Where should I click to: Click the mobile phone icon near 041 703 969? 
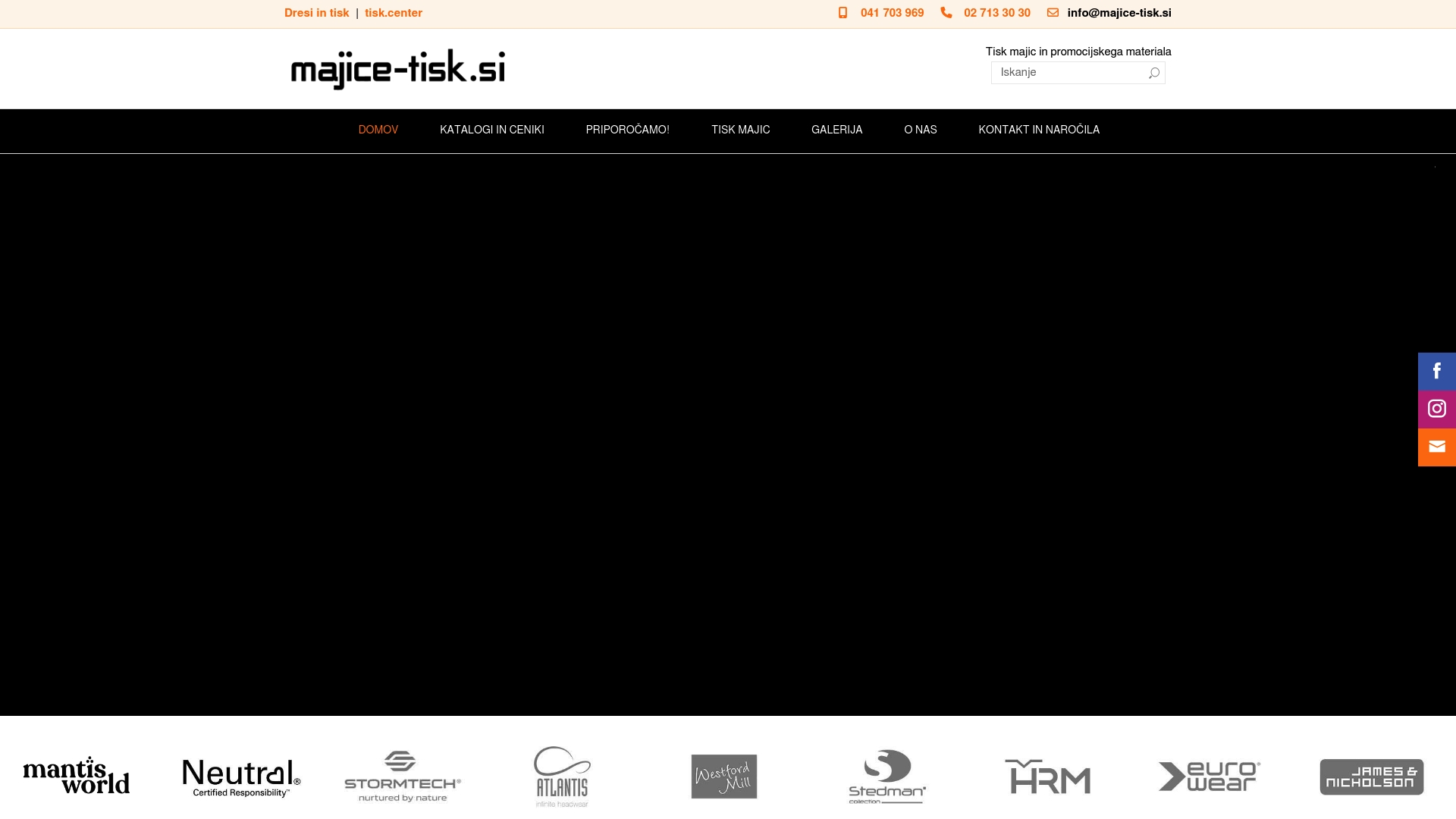click(x=842, y=12)
